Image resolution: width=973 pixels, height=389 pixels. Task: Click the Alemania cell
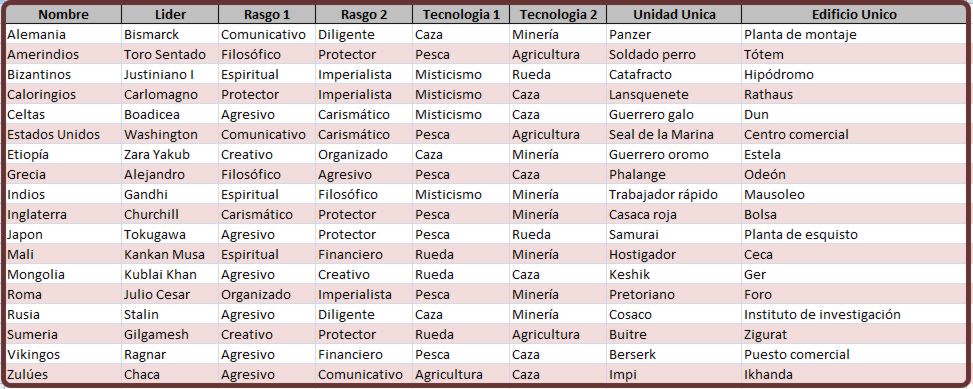click(63, 35)
